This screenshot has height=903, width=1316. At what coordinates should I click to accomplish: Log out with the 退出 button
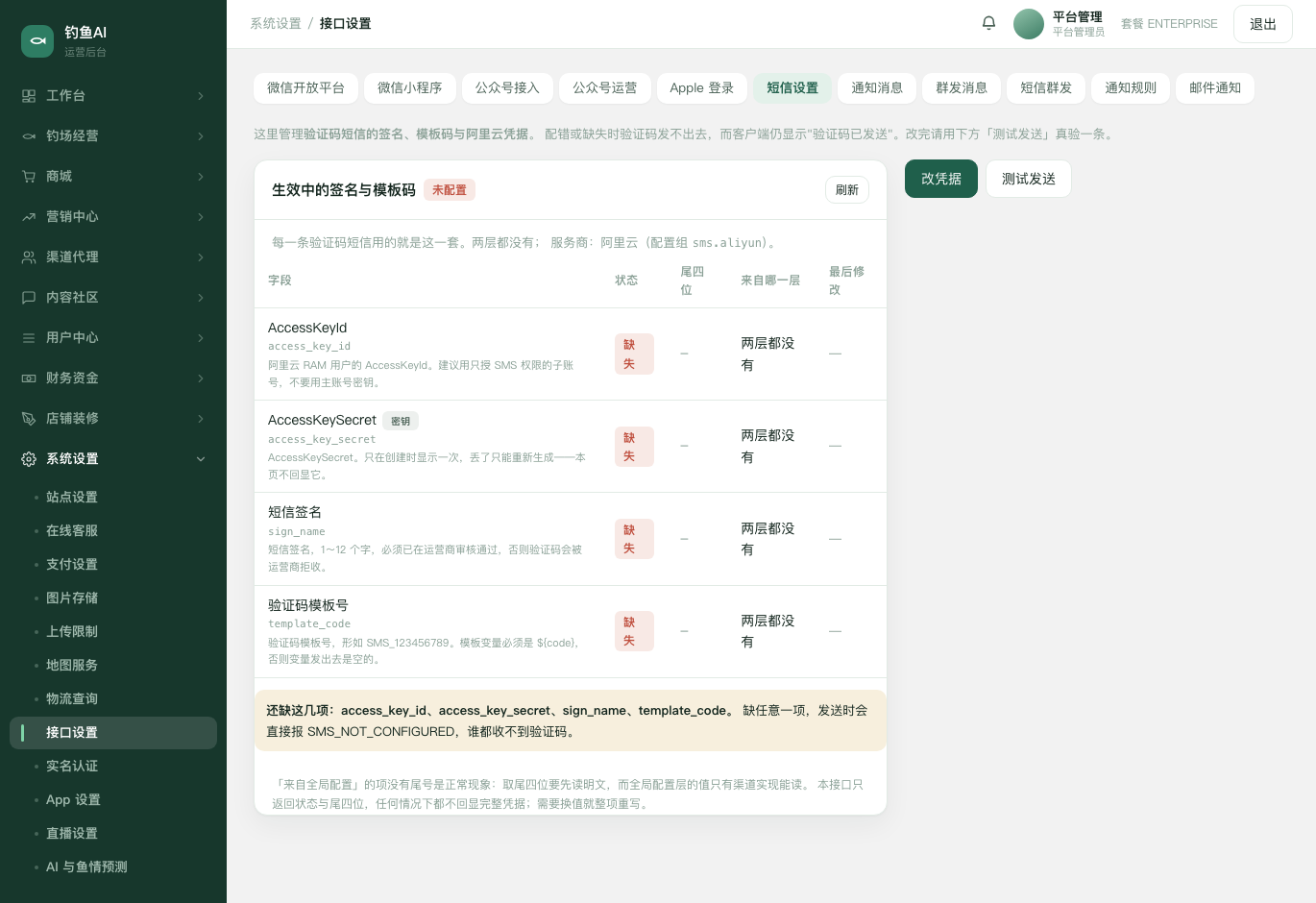(1263, 24)
